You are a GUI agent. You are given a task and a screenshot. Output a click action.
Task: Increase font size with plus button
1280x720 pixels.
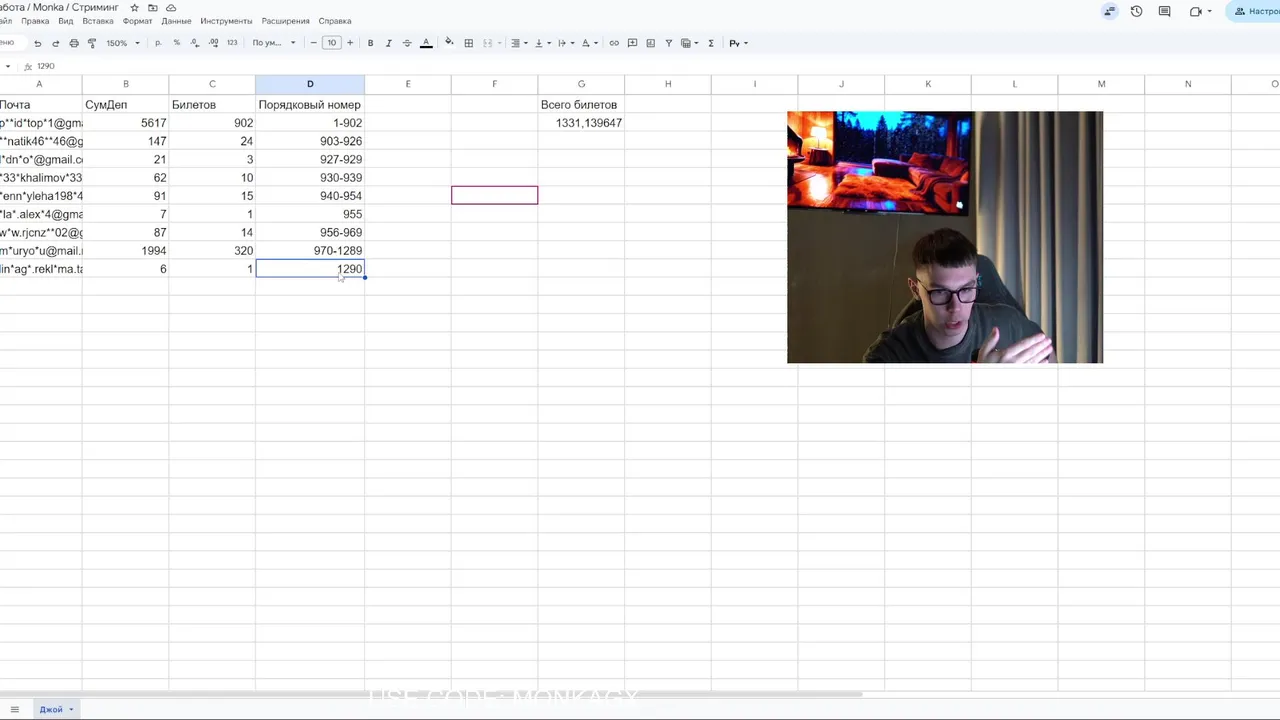(x=349, y=43)
